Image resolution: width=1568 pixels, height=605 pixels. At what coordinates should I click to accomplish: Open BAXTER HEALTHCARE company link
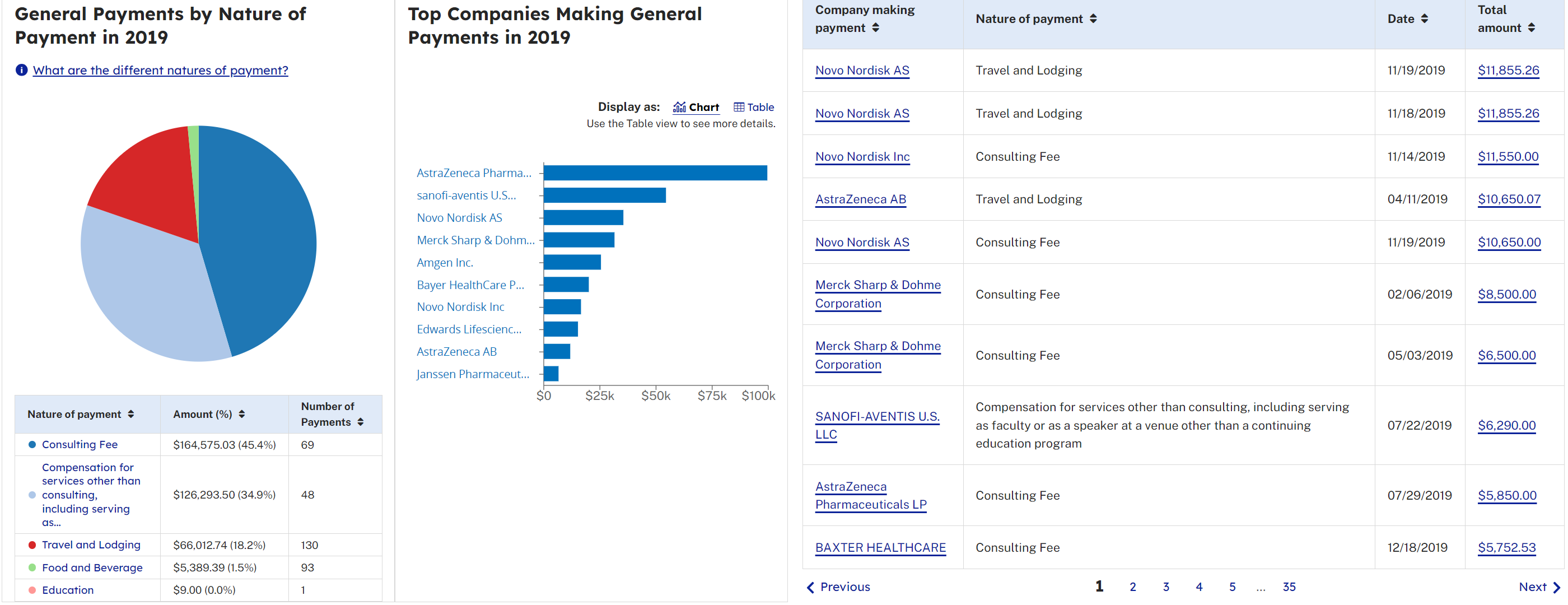click(880, 548)
